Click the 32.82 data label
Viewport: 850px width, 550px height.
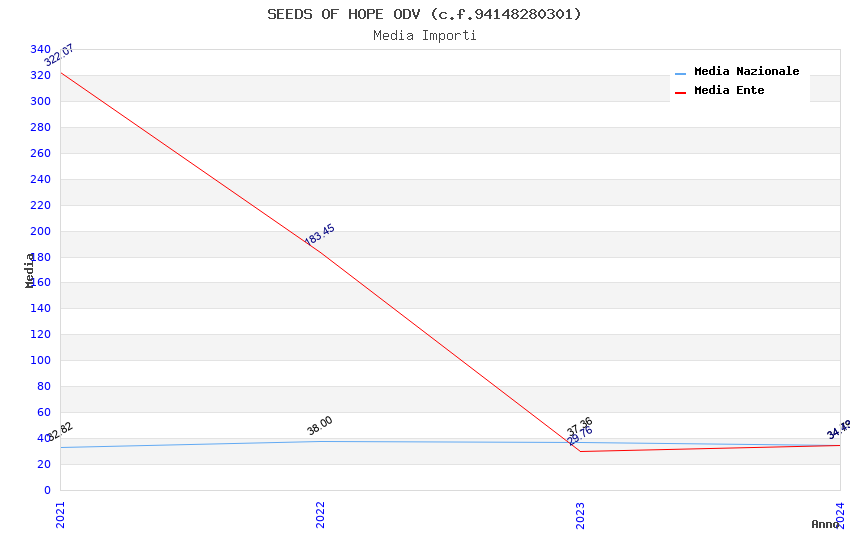click(59, 431)
